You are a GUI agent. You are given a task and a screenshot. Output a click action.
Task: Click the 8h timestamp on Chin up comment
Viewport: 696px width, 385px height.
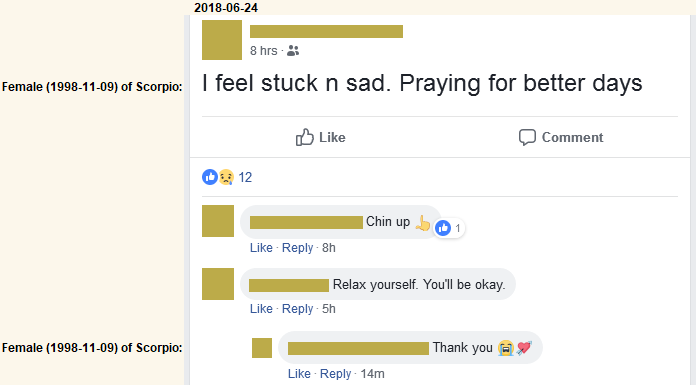pos(328,247)
